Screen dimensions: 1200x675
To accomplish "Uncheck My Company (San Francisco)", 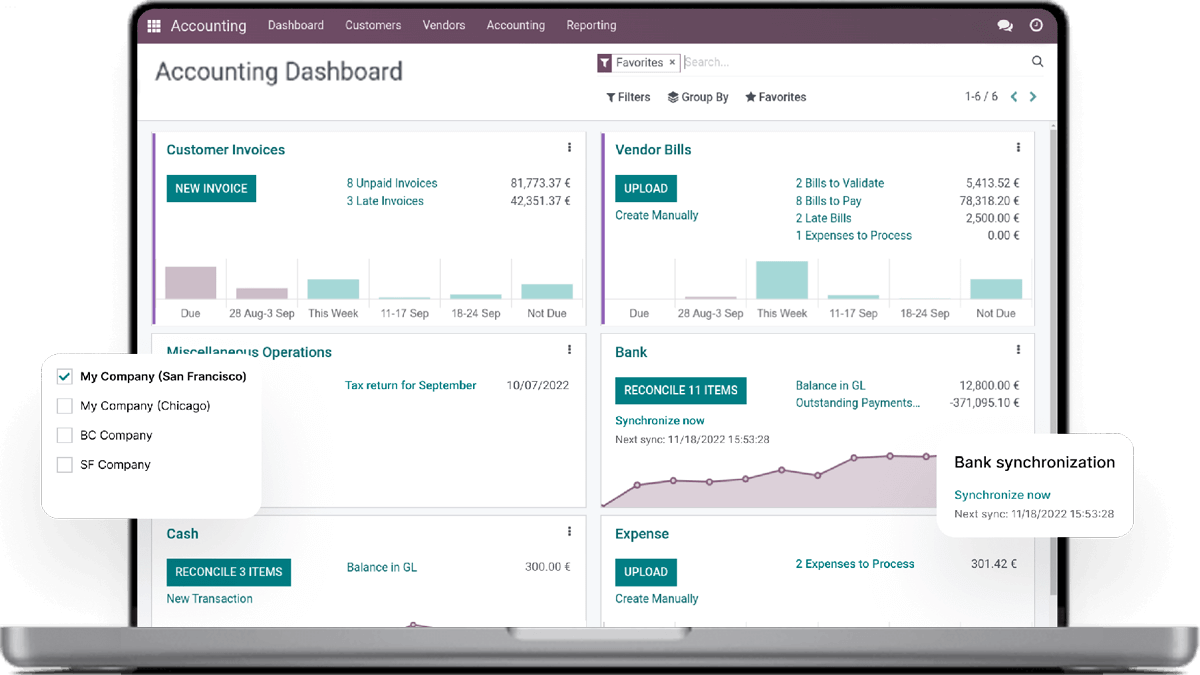I will (x=65, y=377).
